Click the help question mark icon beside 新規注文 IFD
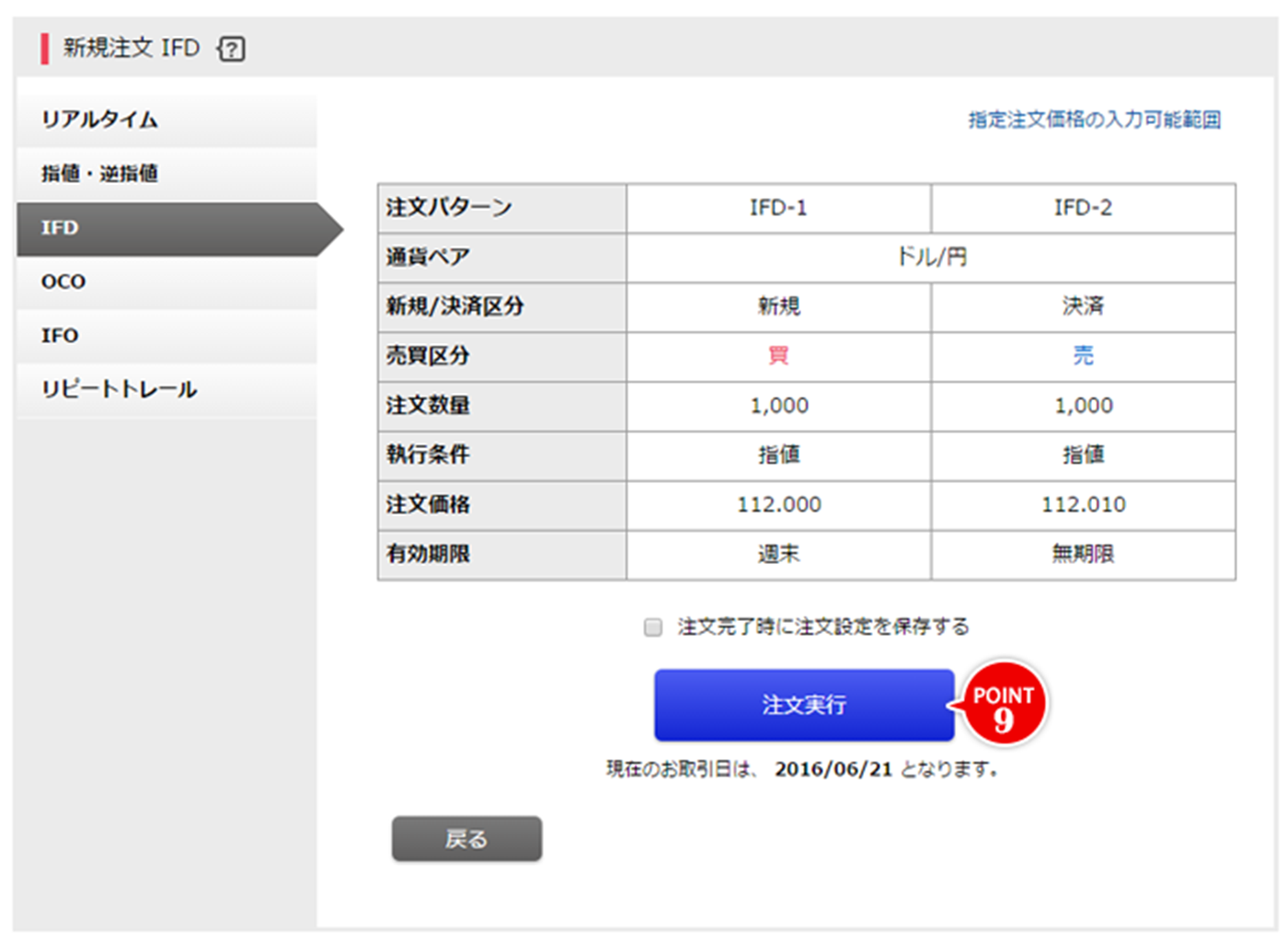The height and width of the screenshot is (944, 1288). 232,49
